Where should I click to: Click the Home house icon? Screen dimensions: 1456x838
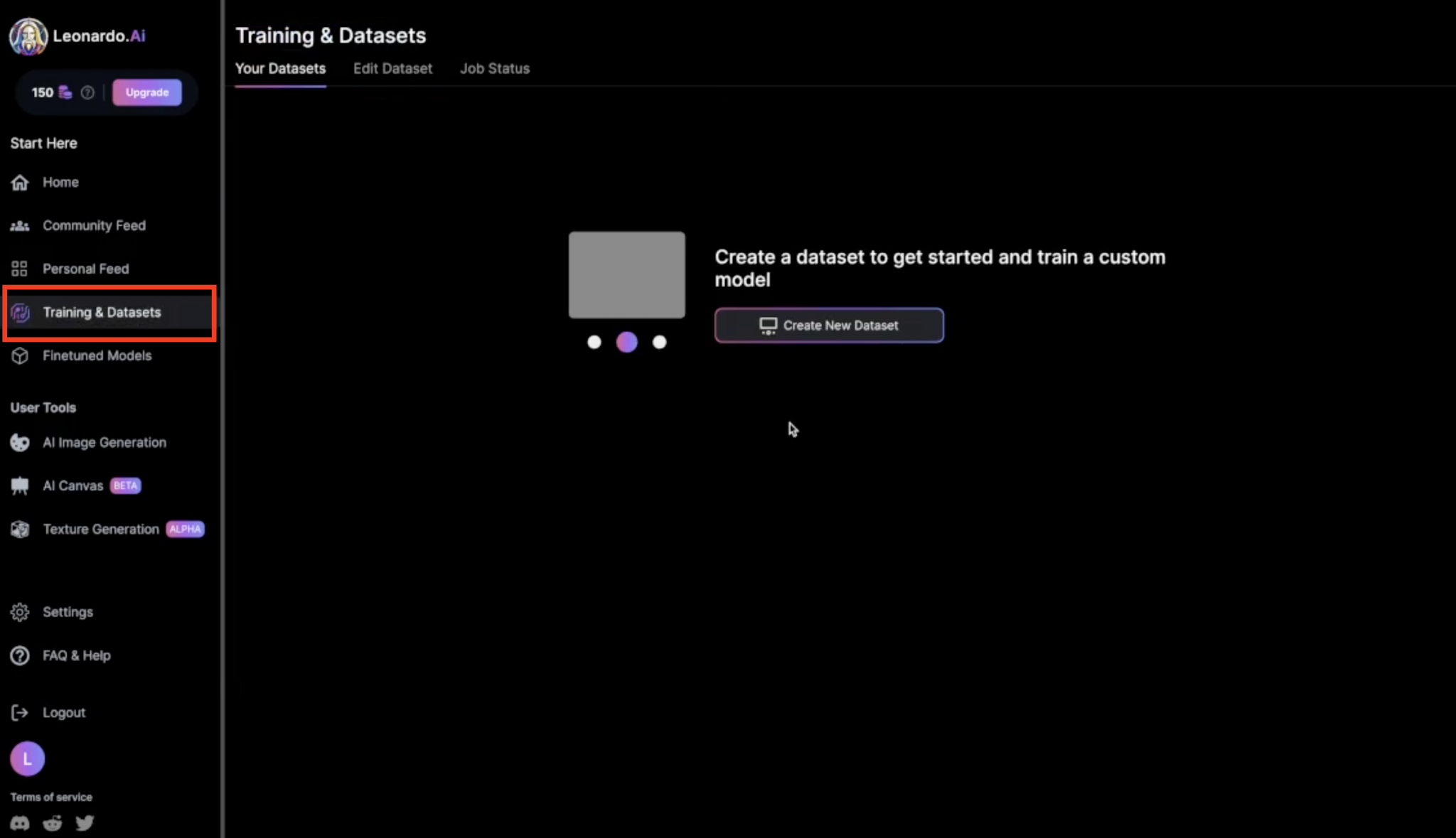tap(20, 183)
